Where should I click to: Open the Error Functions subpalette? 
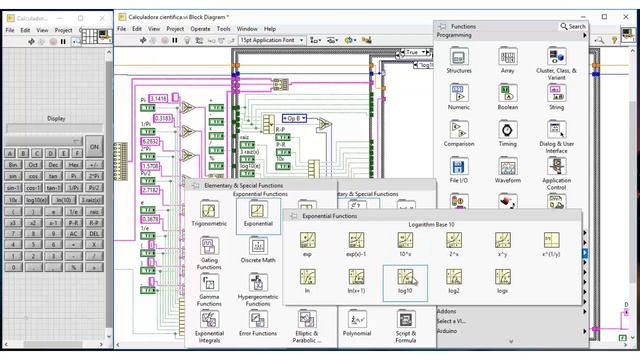tap(258, 323)
